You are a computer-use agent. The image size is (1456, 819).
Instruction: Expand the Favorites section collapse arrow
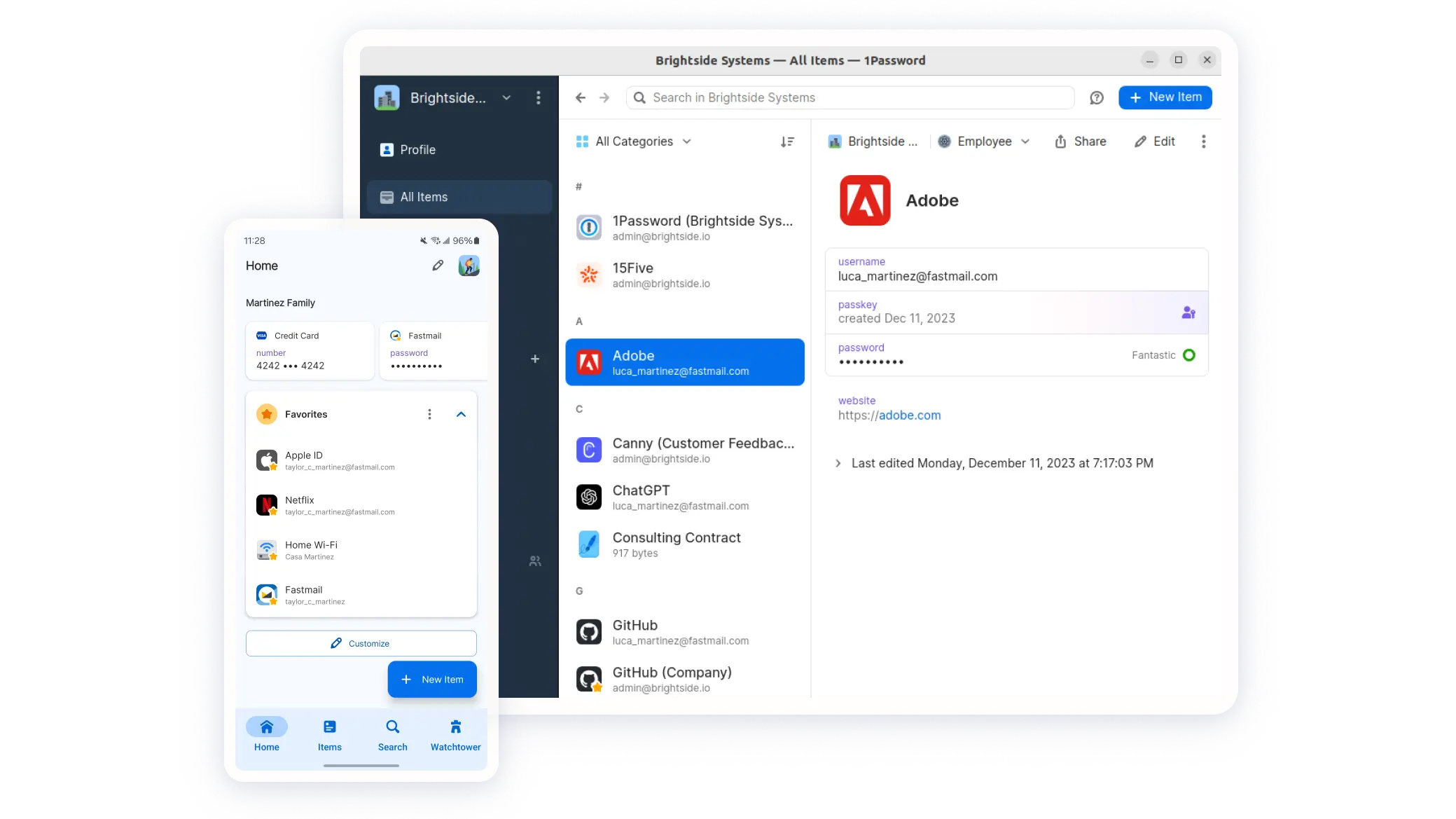click(x=461, y=414)
